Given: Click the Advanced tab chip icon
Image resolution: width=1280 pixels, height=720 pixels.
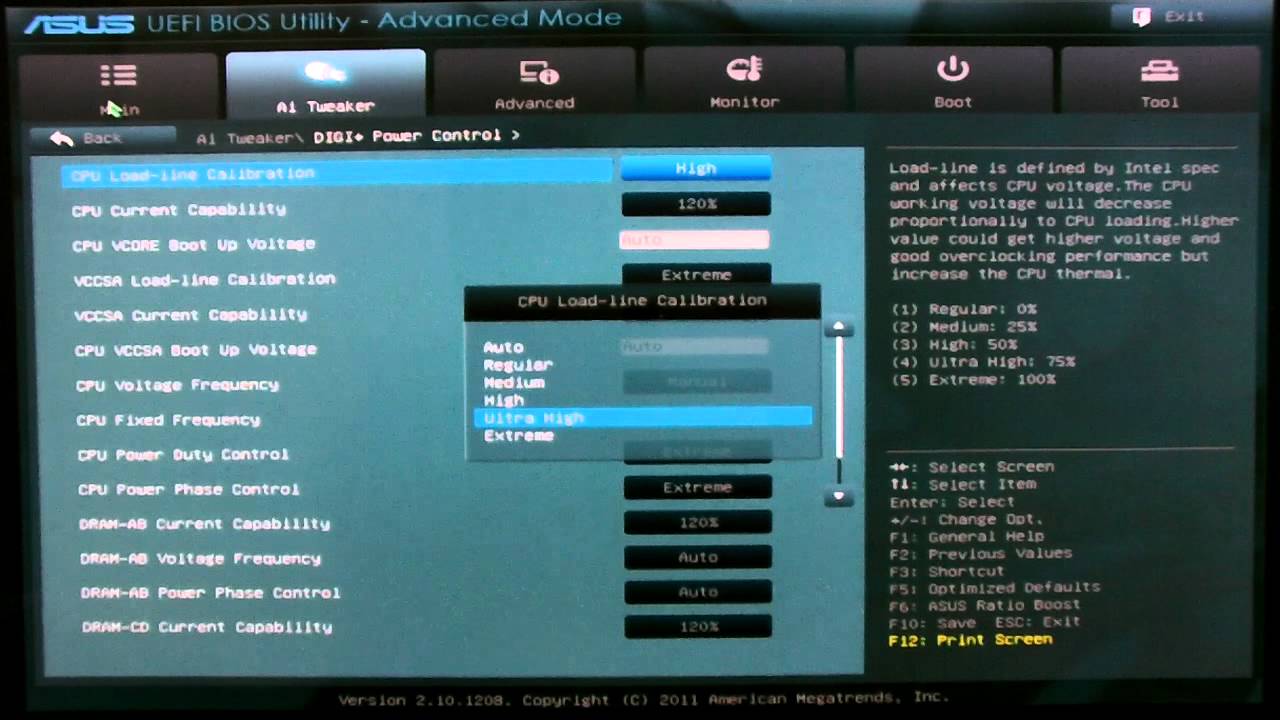Looking at the screenshot, I should [x=539, y=72].
